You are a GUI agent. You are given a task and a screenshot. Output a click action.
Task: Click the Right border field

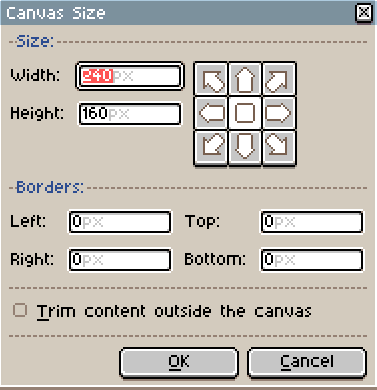point(120,260)
